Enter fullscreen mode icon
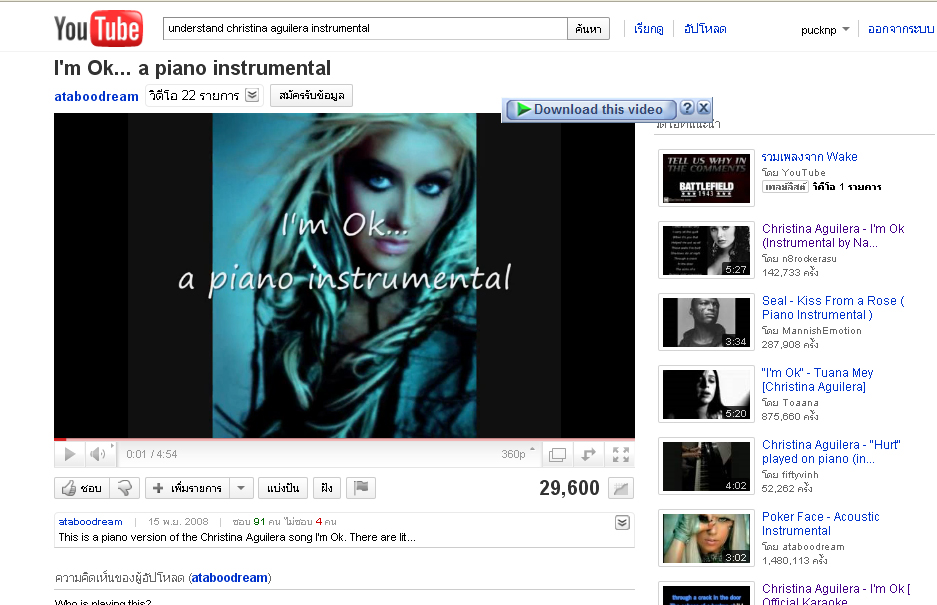 (620, 455)
